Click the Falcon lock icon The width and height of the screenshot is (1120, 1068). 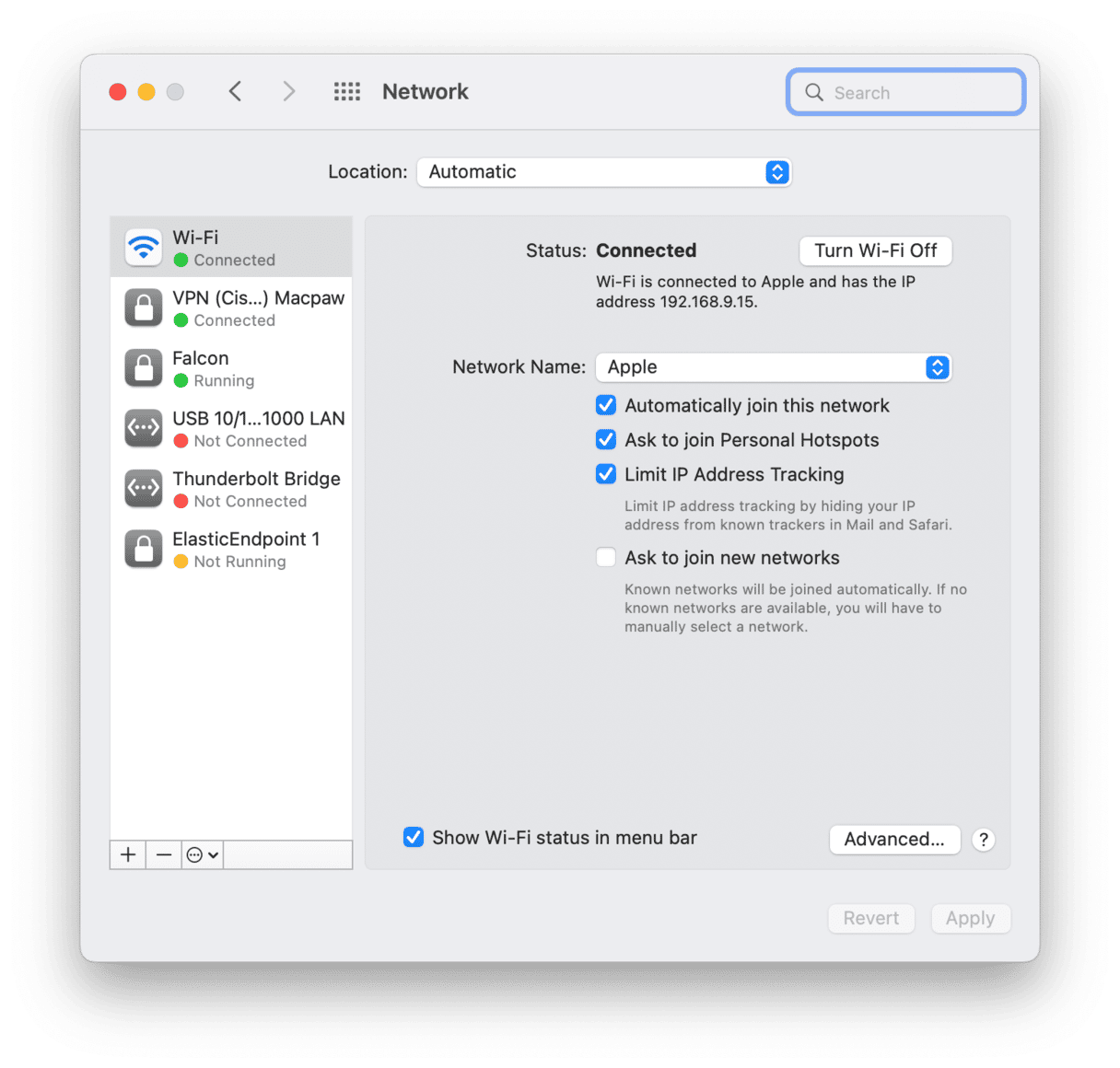point(144,367)
